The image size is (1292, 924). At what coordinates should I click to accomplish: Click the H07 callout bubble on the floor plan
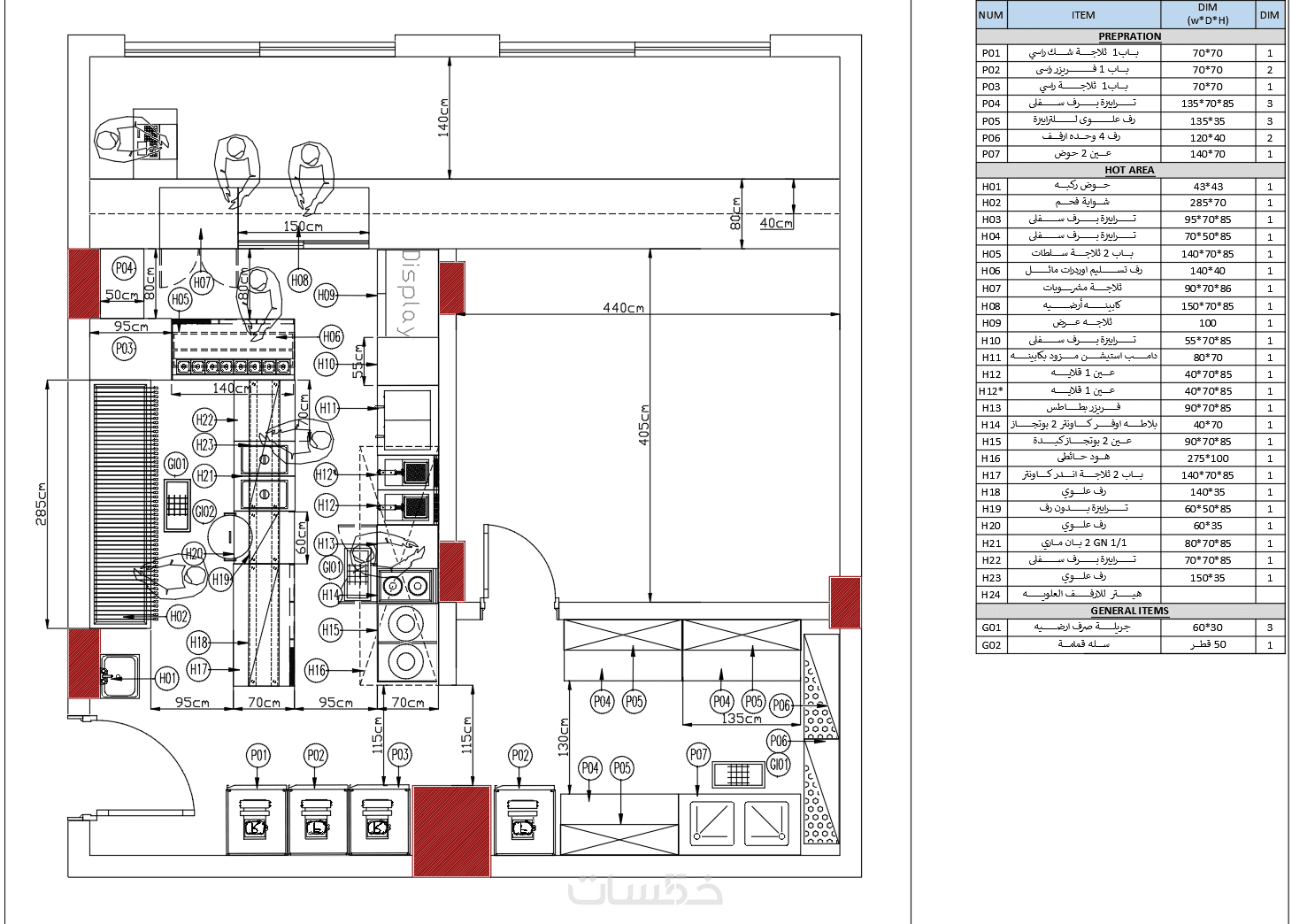pyautogui.click(x=202, y=282)
